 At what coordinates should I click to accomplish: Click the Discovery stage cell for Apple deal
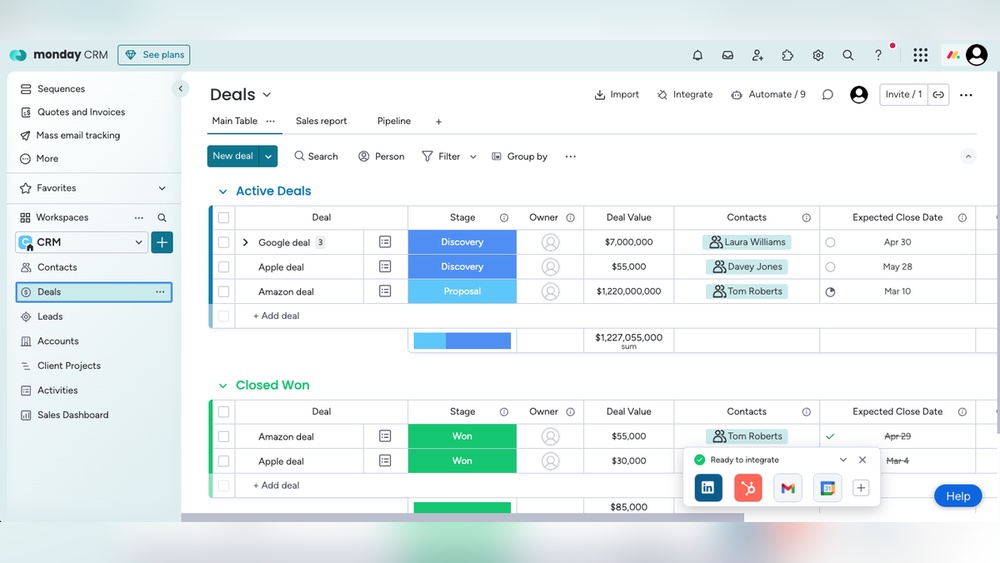coord(462,267)
